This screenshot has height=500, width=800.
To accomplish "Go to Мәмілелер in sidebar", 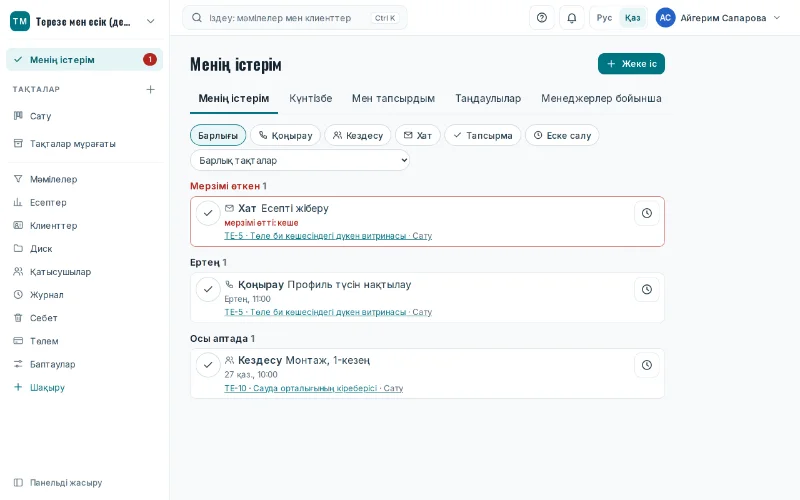I will pyautogui.click(x=84, y=179).
